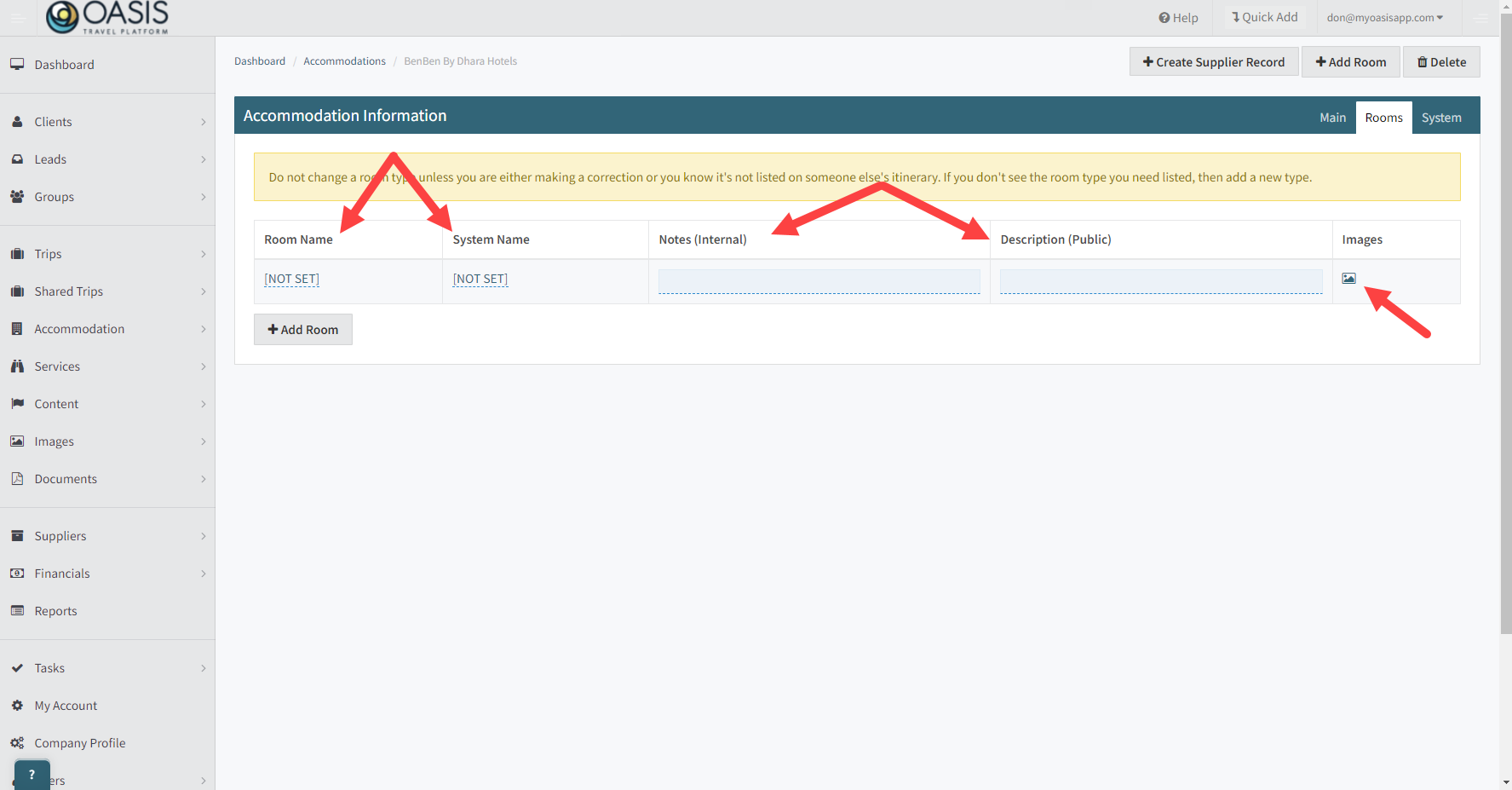This screenshot has height=790, width=1512.
Task: Open the right-side hamburger menu in header
Action: coord(1481,18)
